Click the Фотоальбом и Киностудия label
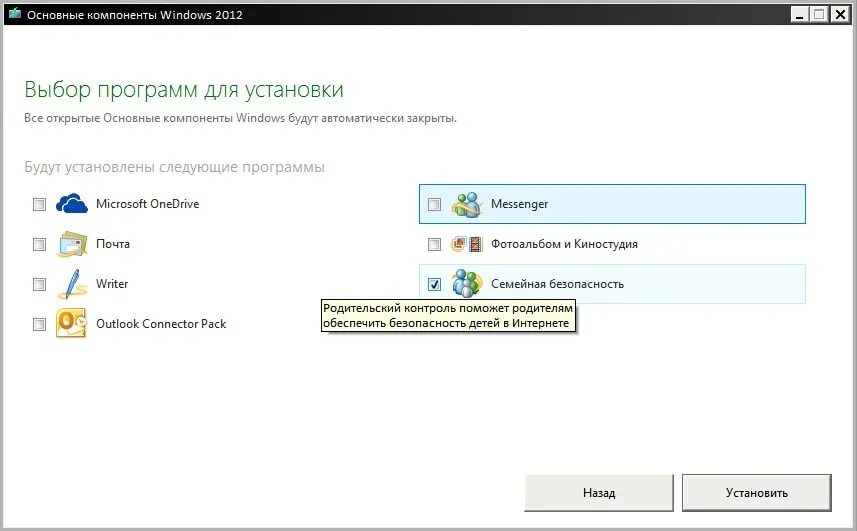 click(x=564, y=244)
